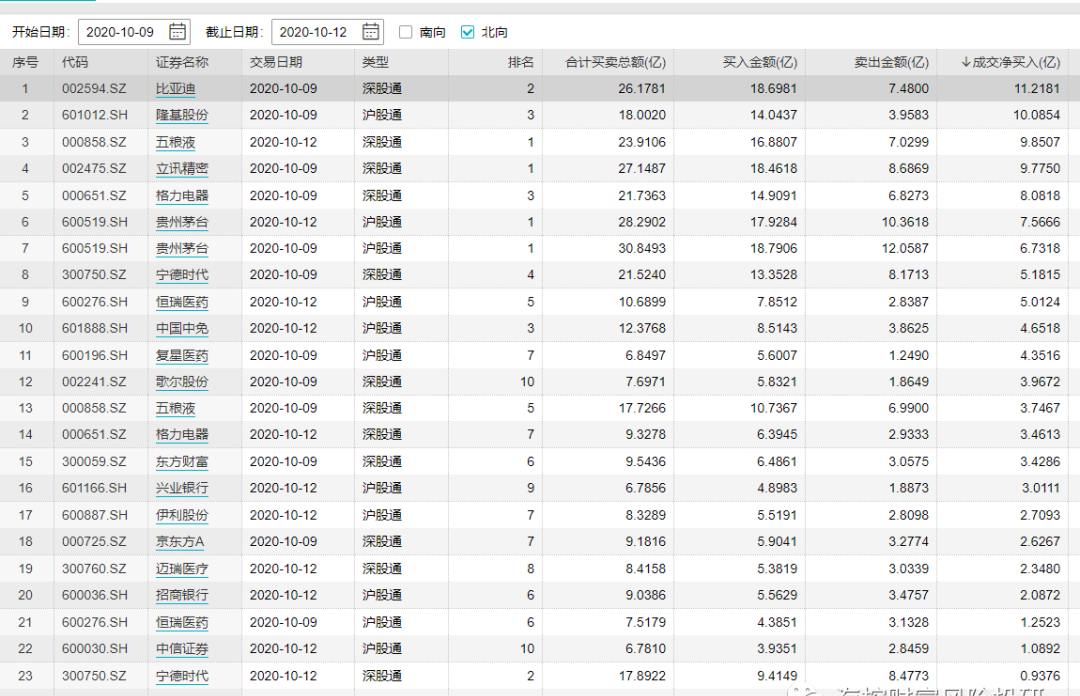Open 宁德时代 link in row 23
The height and width of the screenshot is (696, 1080).
[x=182, y=676]
